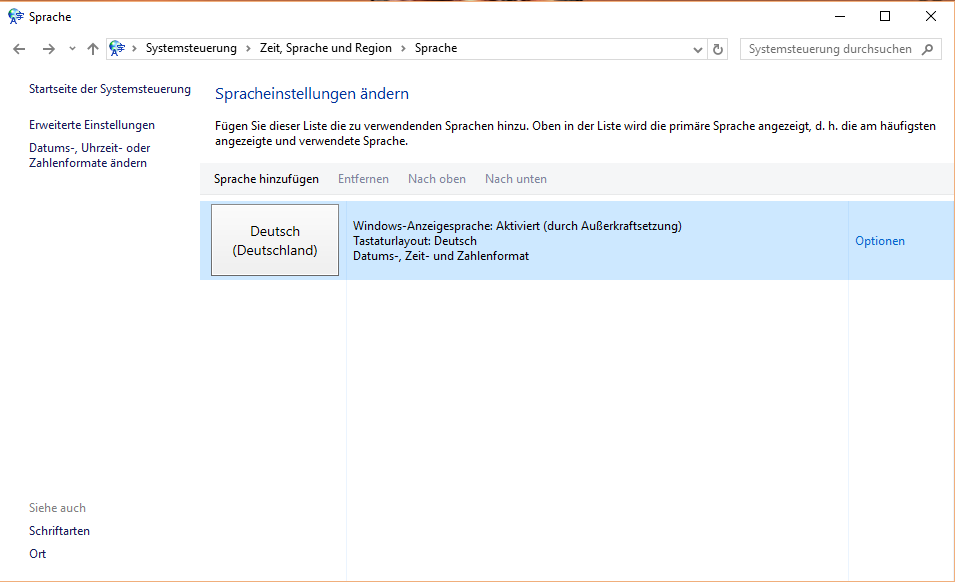Open the recent locations dropdown arrow
955x582 pixels.
point(72,49)
